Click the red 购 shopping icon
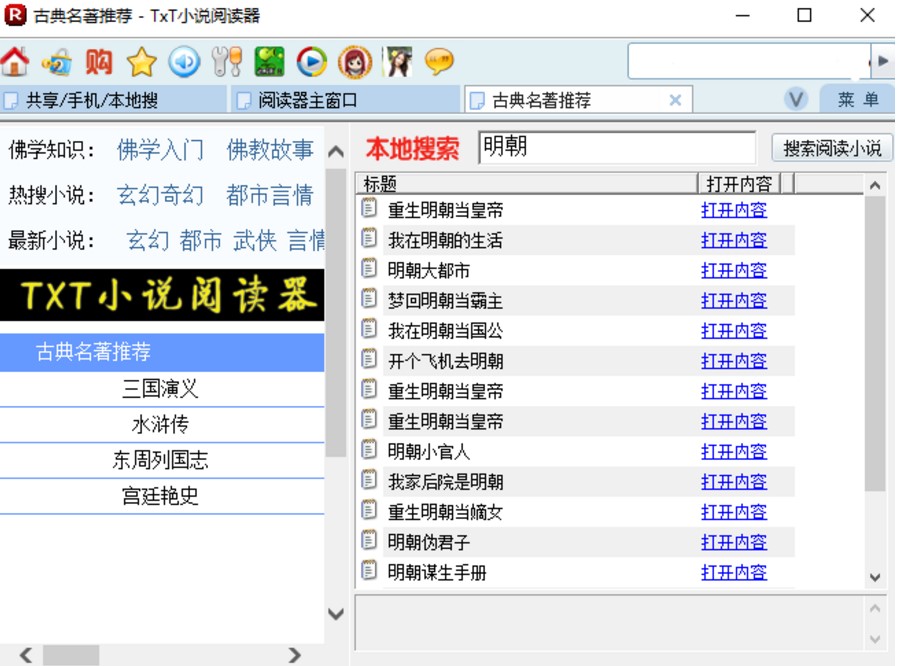The width and height of the screenshot is (899, 666). pyautogui.click(x=100, y=60)
